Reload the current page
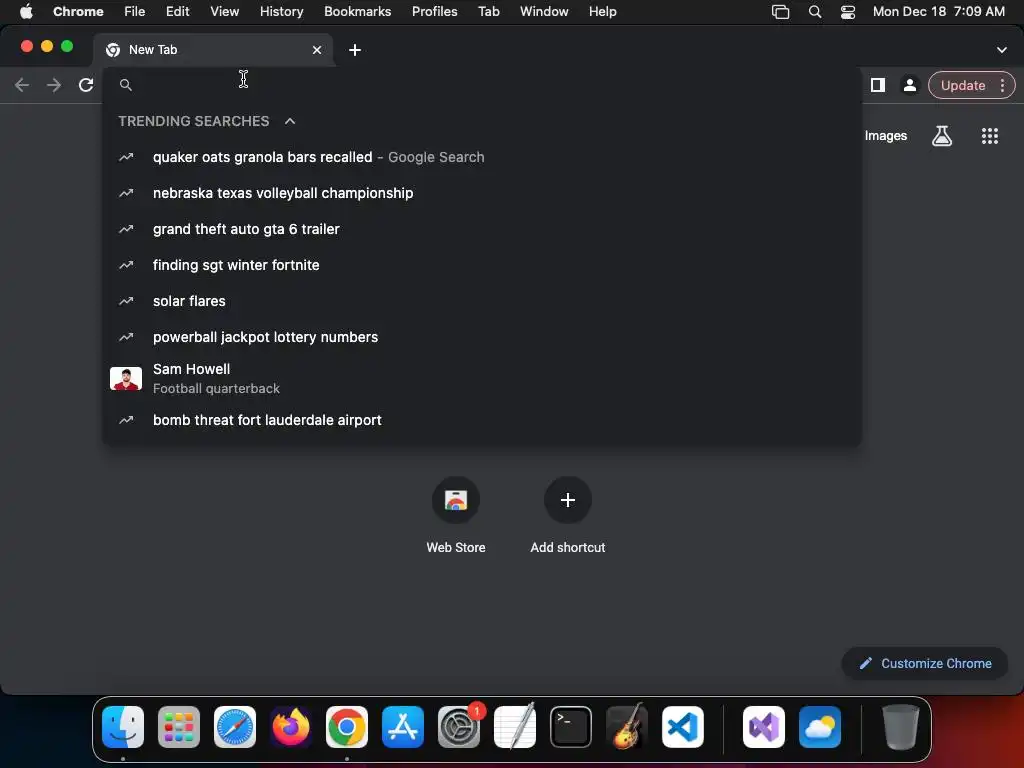Screen dimensions: 1024x768 tap(86, 85)
